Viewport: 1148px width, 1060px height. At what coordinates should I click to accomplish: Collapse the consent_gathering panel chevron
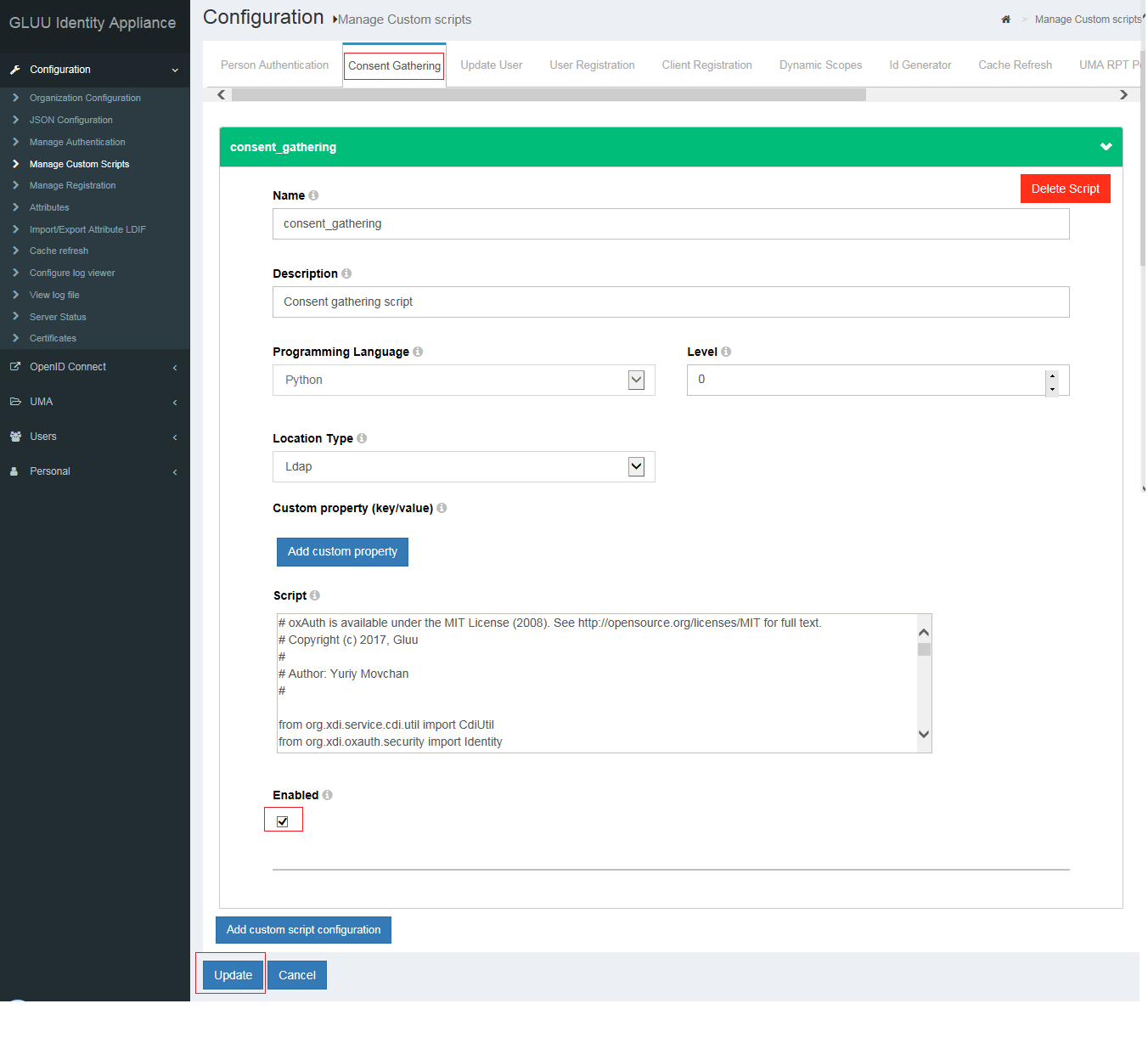(1106, 147)
